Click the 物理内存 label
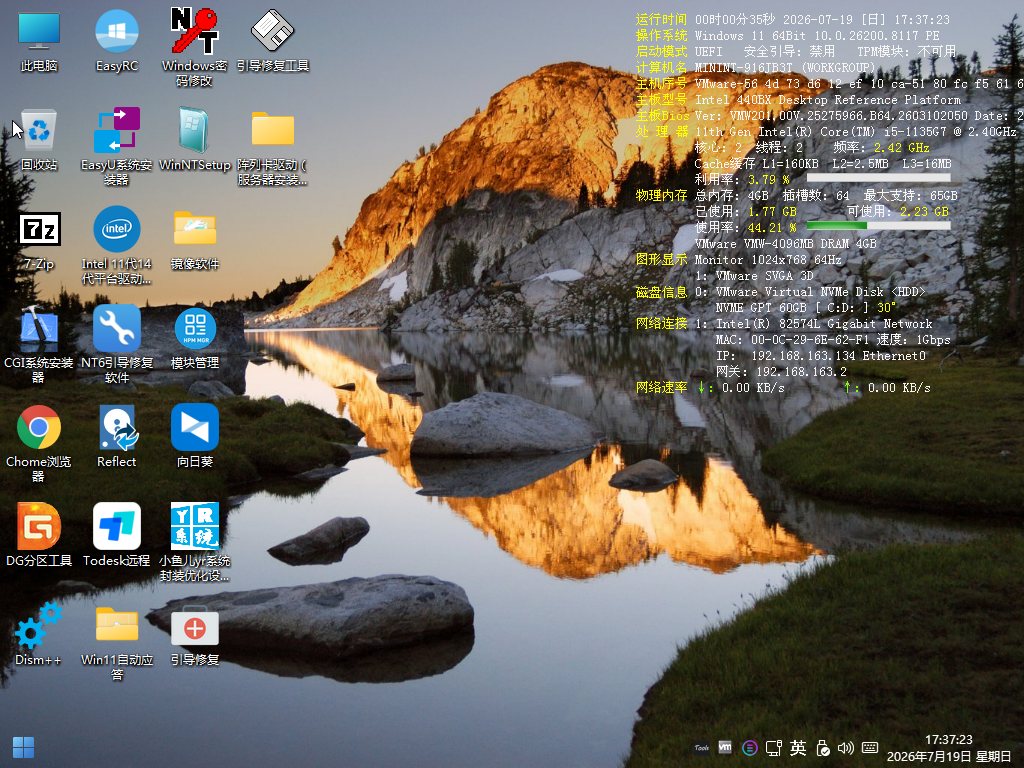 (661, 195)
